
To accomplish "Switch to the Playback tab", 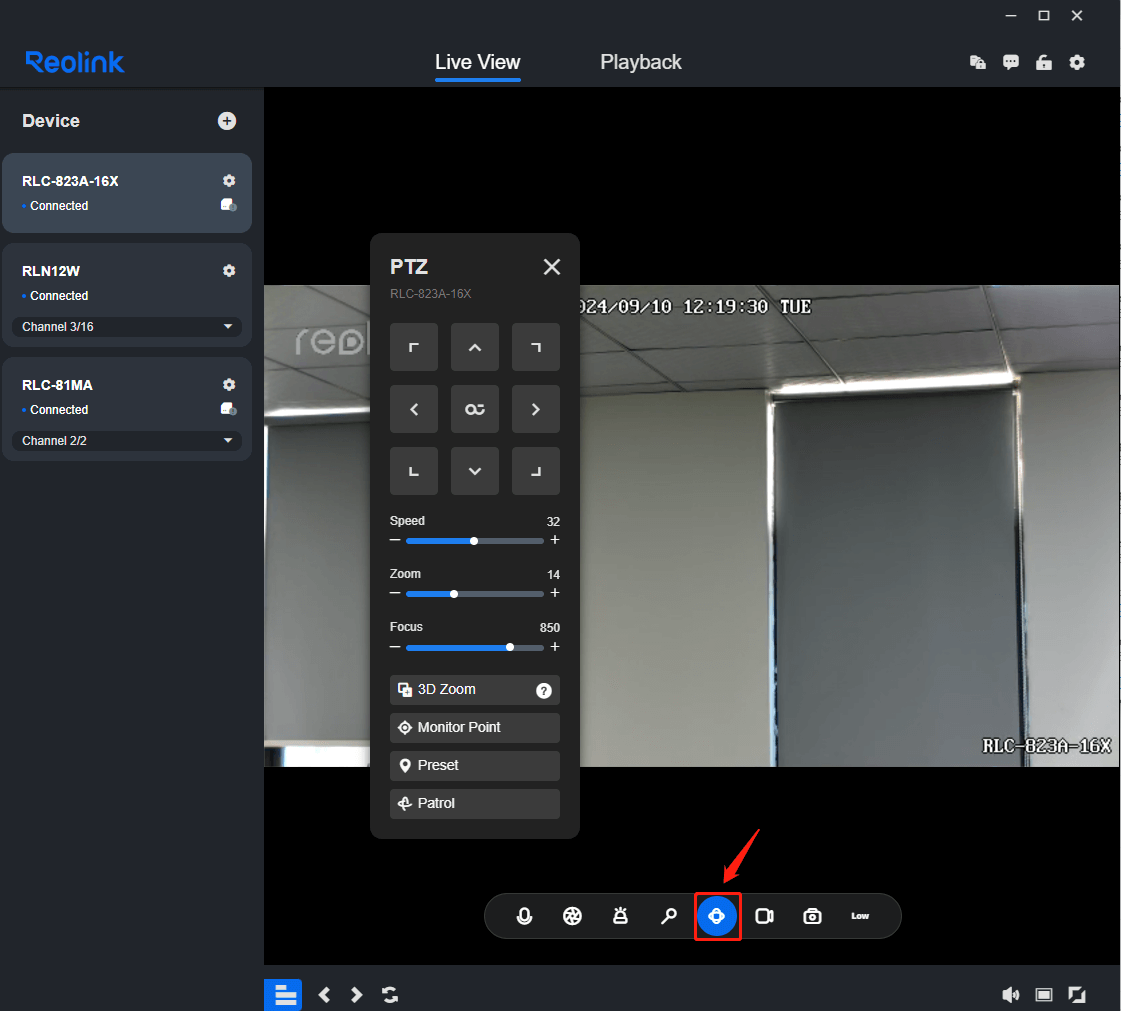I will [641, 62].
